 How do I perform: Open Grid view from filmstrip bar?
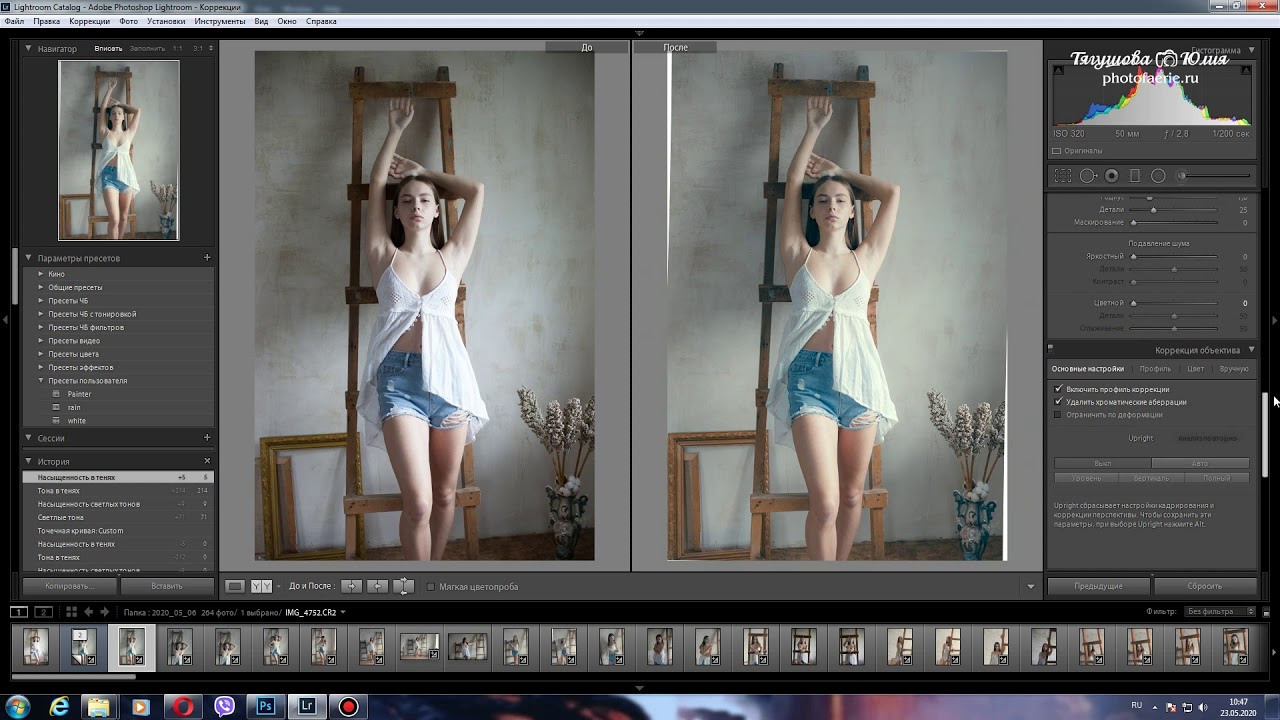click(x=71, y=612)
